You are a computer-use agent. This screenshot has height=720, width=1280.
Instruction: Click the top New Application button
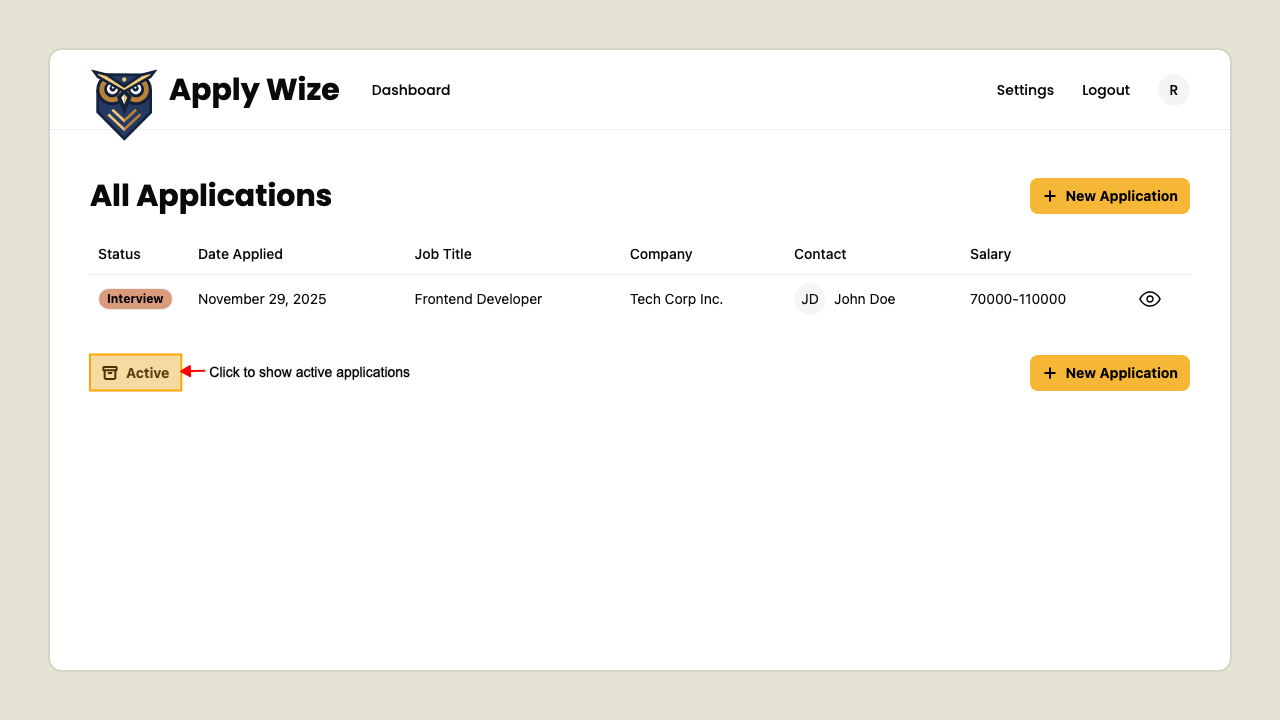pyautogui.click(x=1109, y=196)
